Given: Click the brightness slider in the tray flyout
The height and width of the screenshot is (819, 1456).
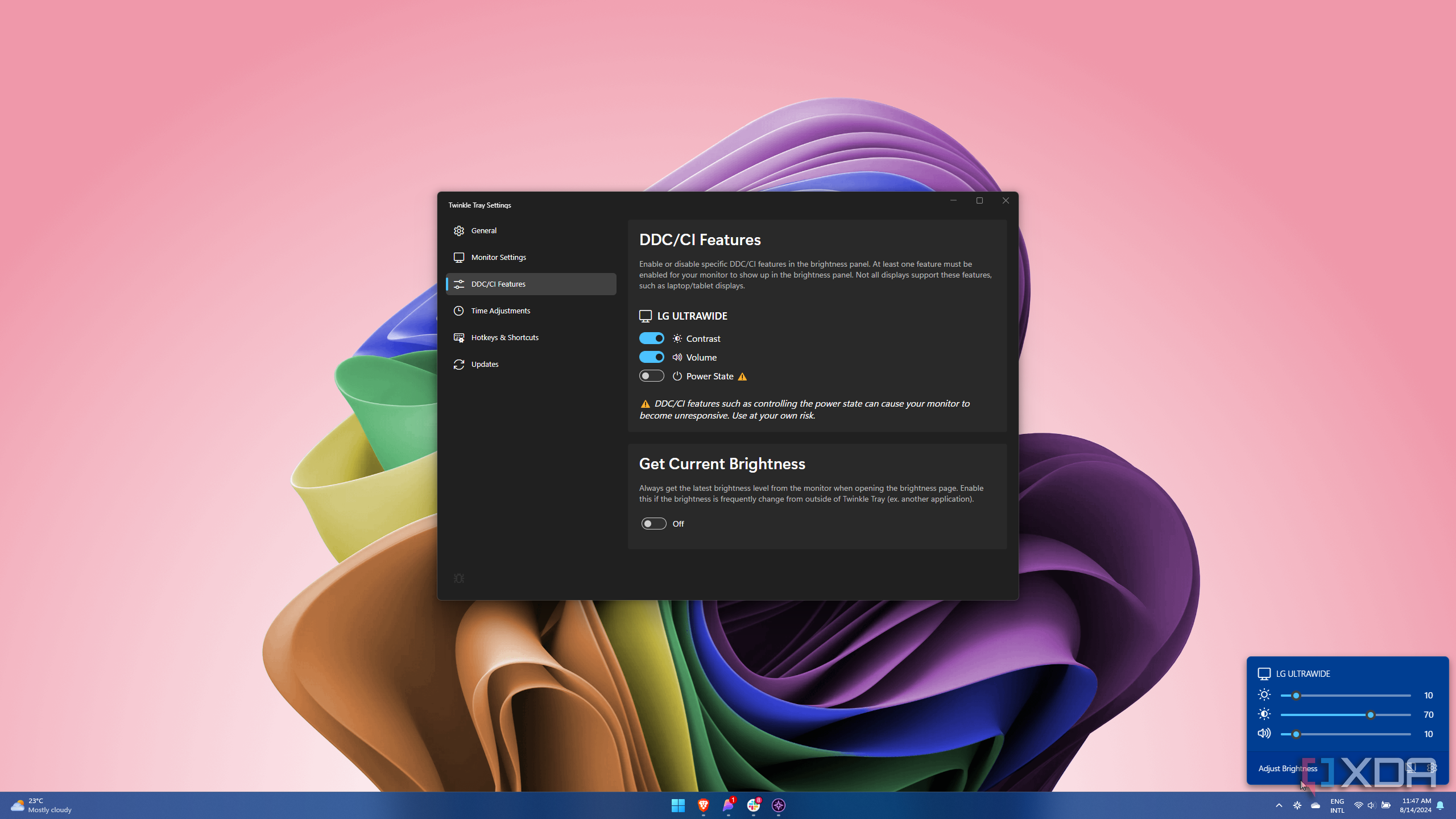Looking at the screenshot, I should 1346,696.
